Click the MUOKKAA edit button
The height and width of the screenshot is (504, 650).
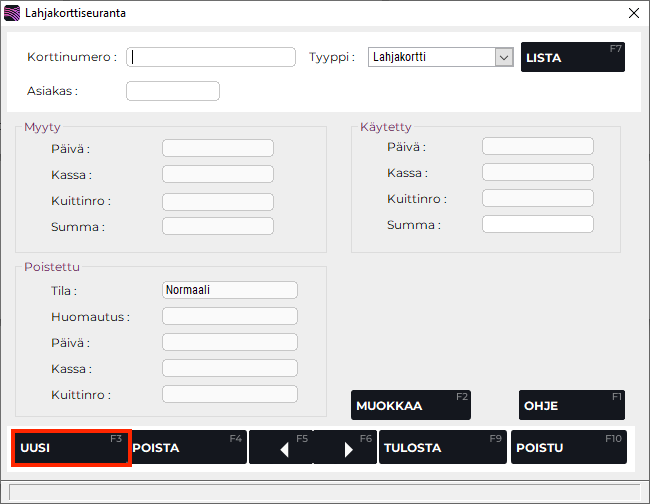(410, 405)
